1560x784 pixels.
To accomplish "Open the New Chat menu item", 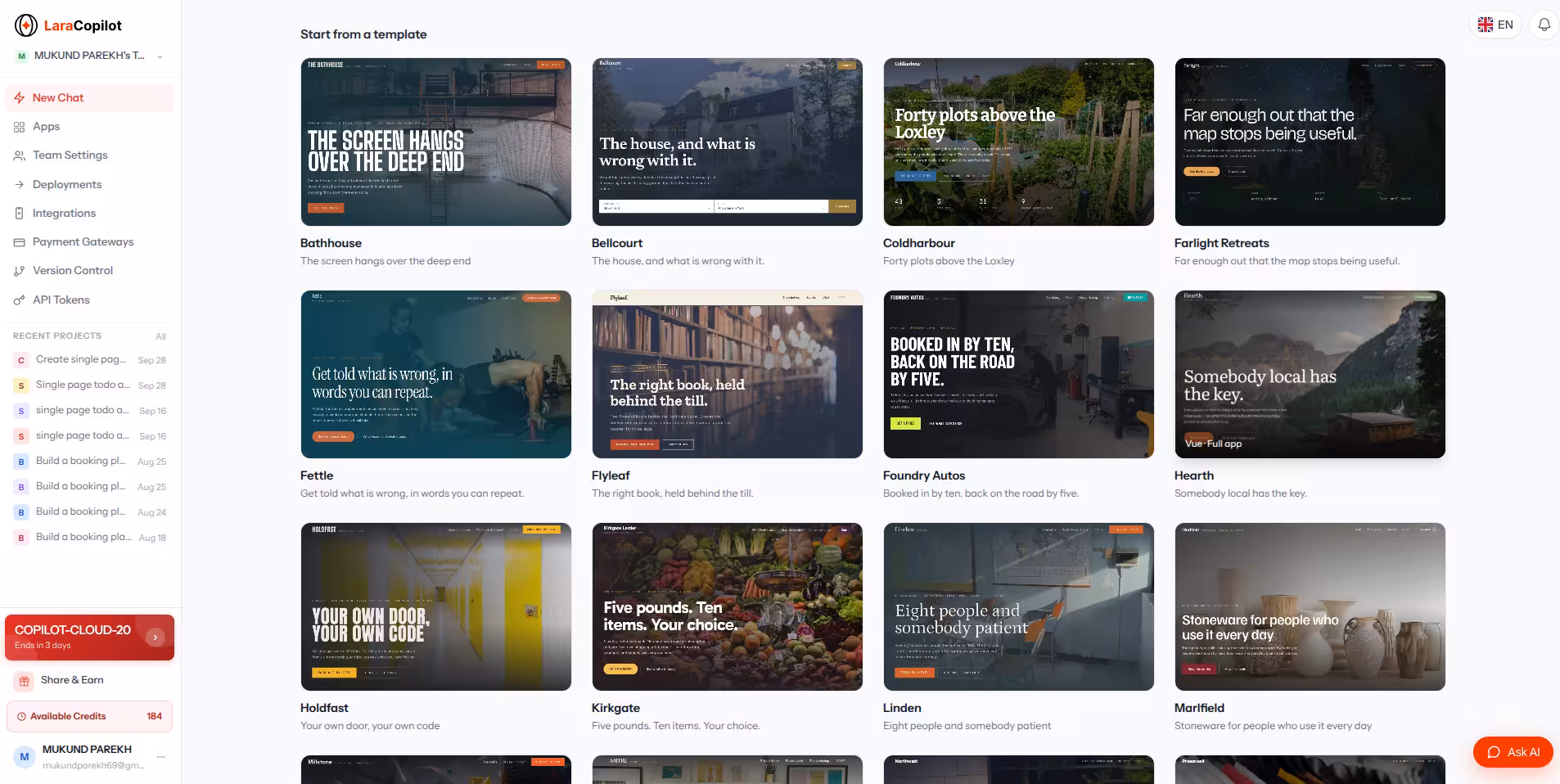I will pos(89,97).
